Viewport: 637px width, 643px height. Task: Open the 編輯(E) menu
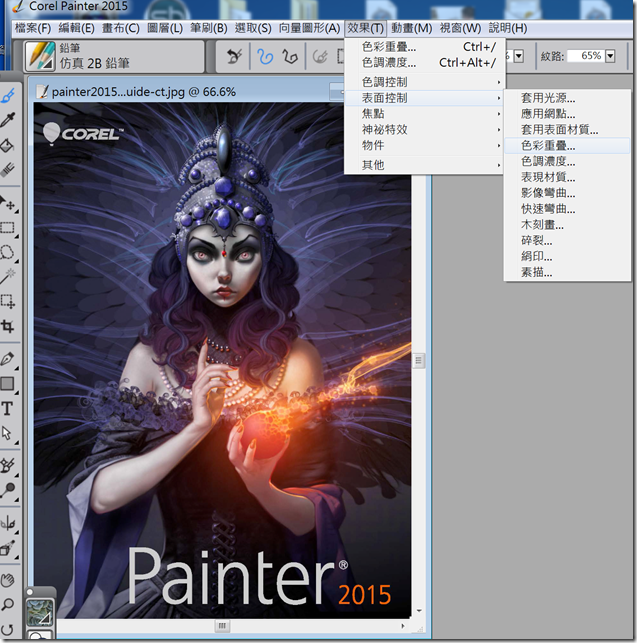pyautogui.click(x=76, y=28)
